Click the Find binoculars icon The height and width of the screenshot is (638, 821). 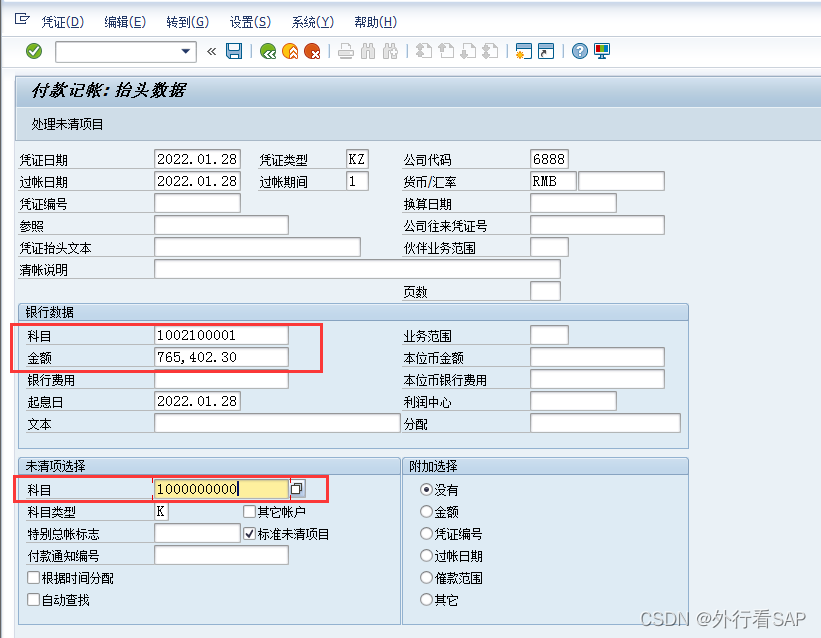click(368, 51)
